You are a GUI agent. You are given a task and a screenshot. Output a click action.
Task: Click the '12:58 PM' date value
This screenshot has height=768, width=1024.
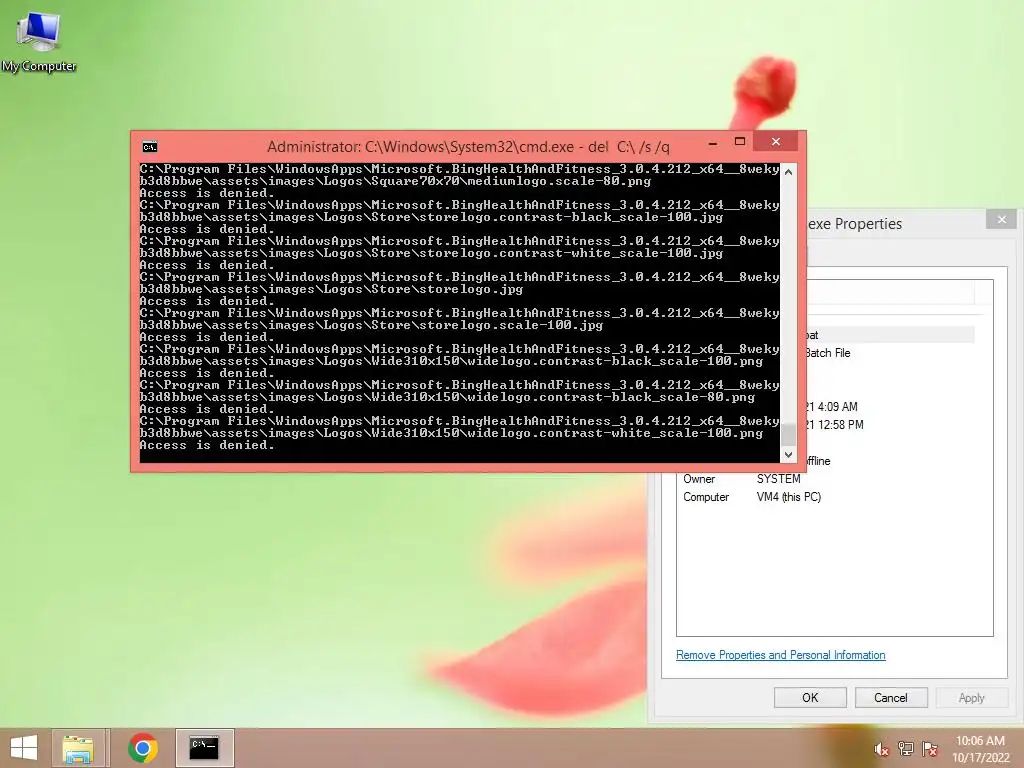(841, 424)
